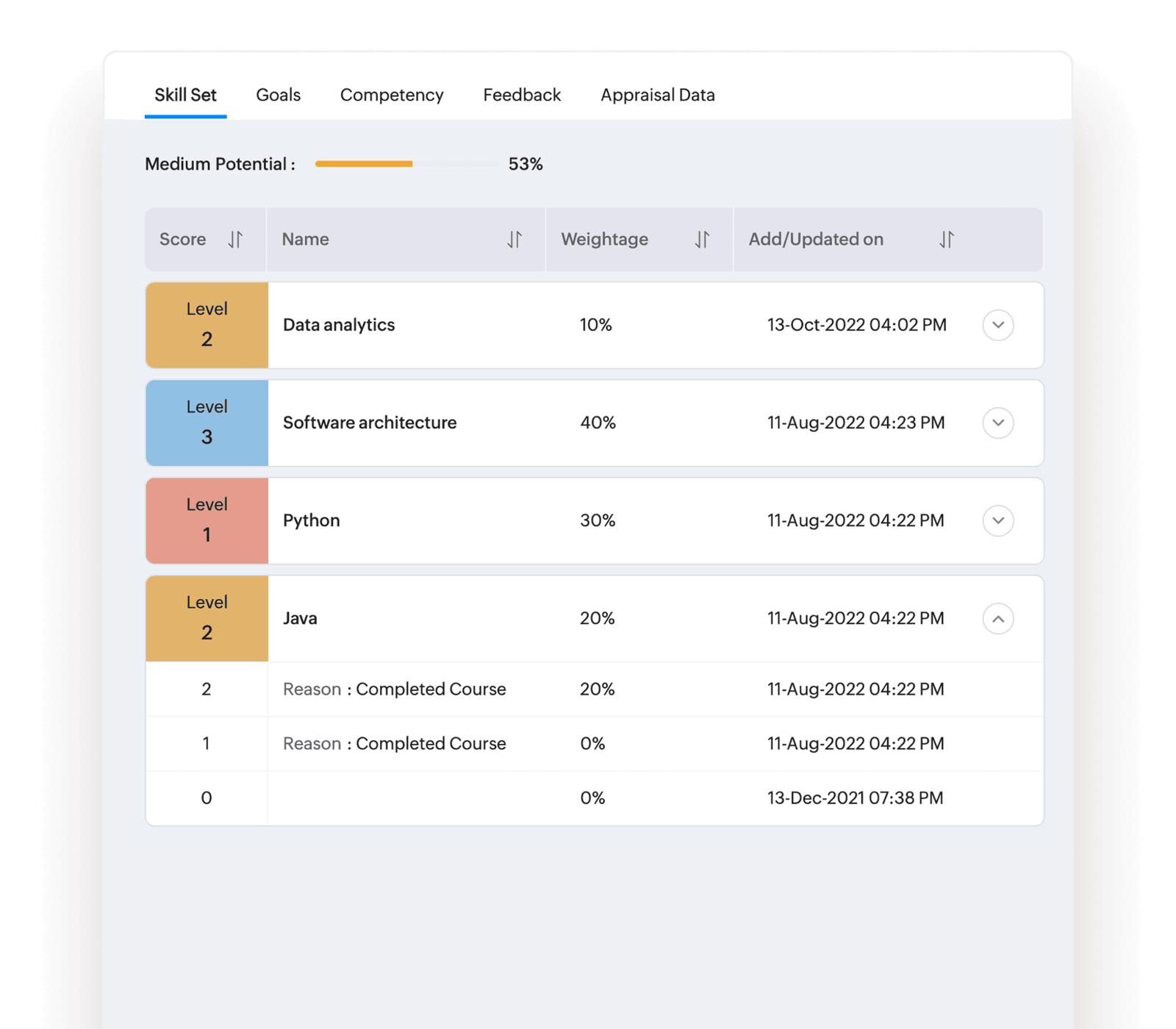Image resolution: width=1176 pixels, height=1029 pixels.
Task: Select the Skill Set tab
Action: click(x=184, y=95)
